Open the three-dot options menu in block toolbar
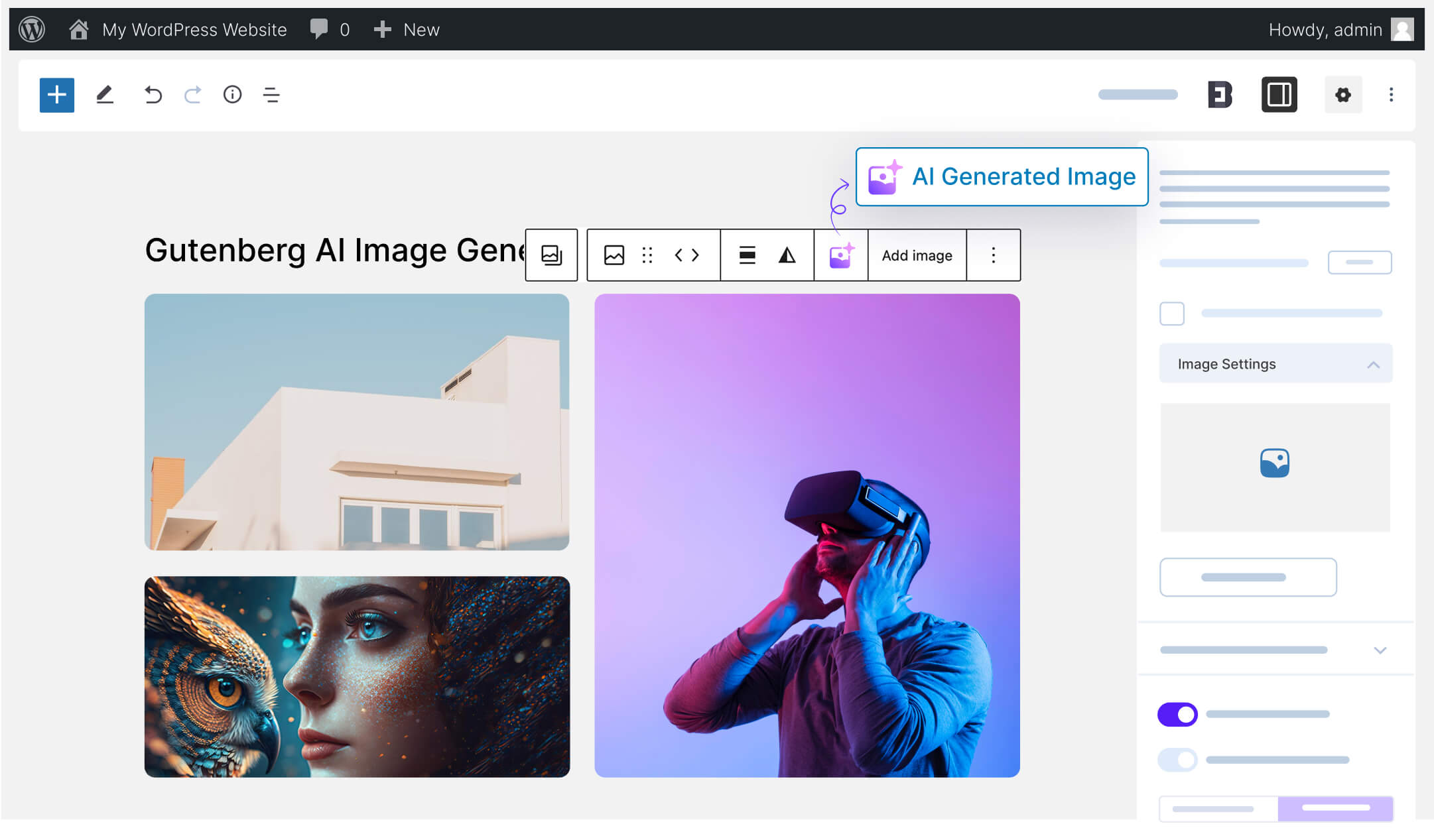Screen dimensions: 1434x840 (x=993, y=255)
